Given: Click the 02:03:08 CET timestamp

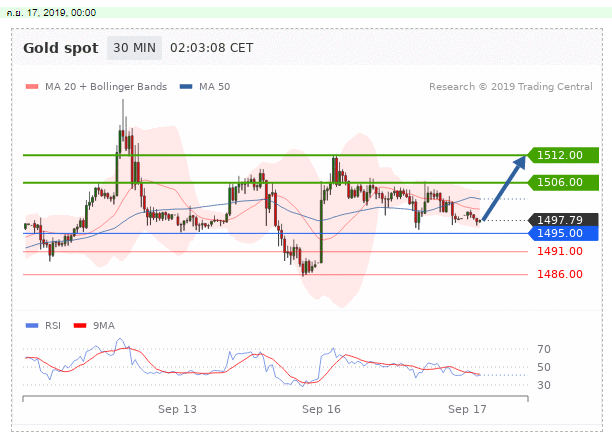Looking at the screenshot, I should click(212, 48).
